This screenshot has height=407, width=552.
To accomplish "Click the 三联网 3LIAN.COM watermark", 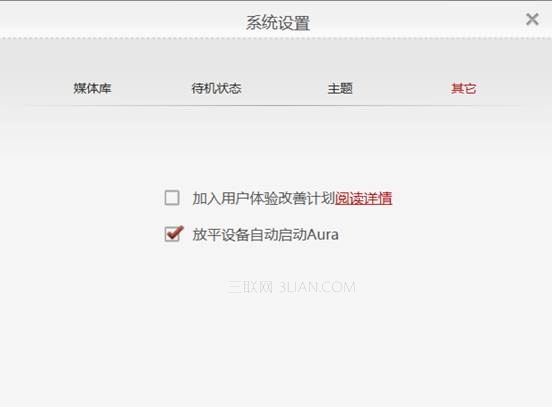I will click(x=292, y=287).
